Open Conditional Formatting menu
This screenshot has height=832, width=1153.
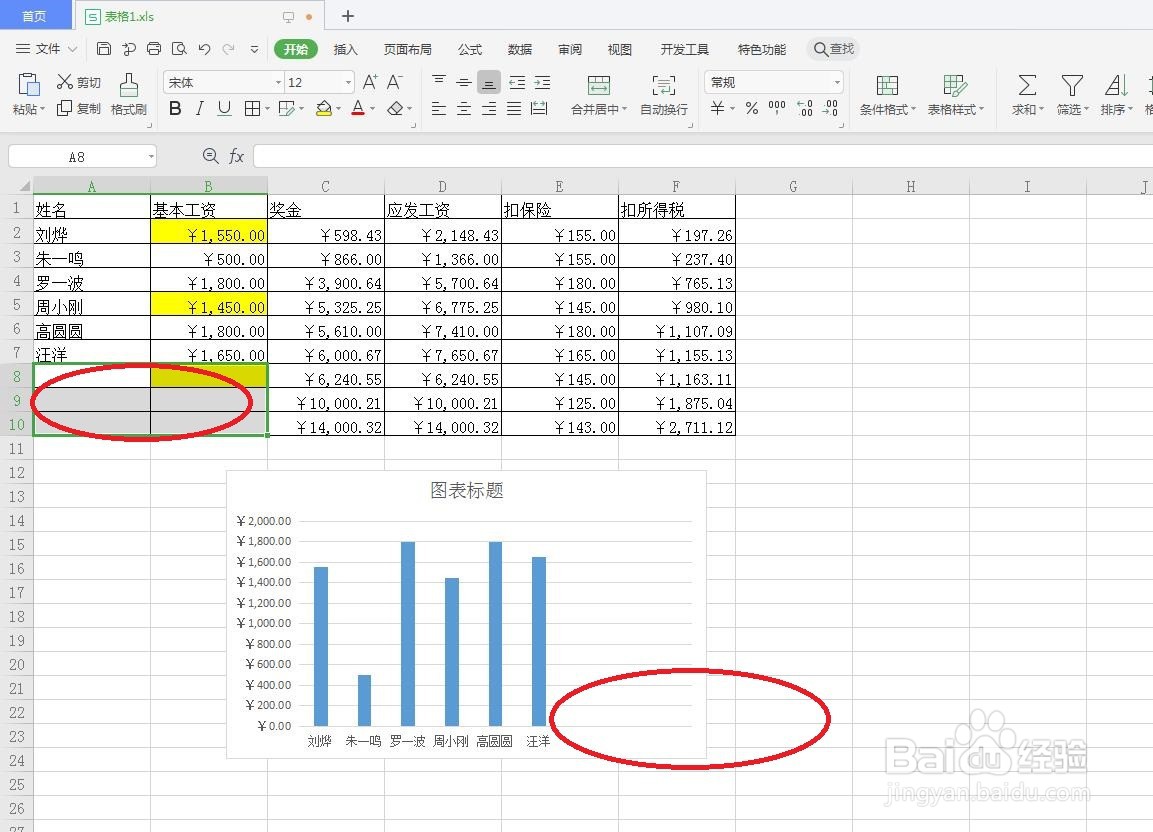(888, 94)
